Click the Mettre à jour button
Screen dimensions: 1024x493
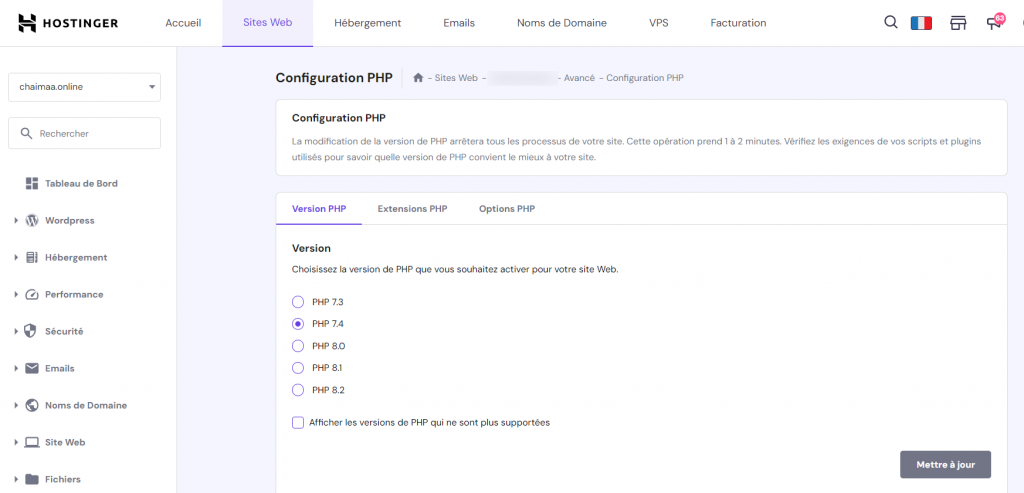(945, 465)
